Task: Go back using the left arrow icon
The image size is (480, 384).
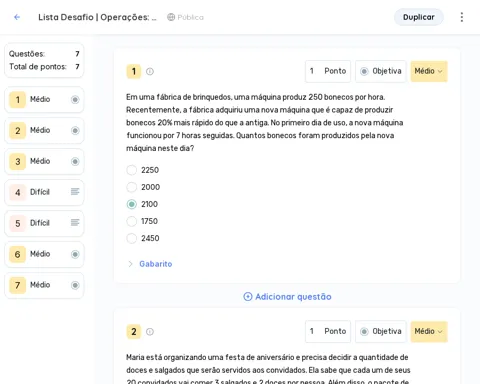Action: pos(17,17)
